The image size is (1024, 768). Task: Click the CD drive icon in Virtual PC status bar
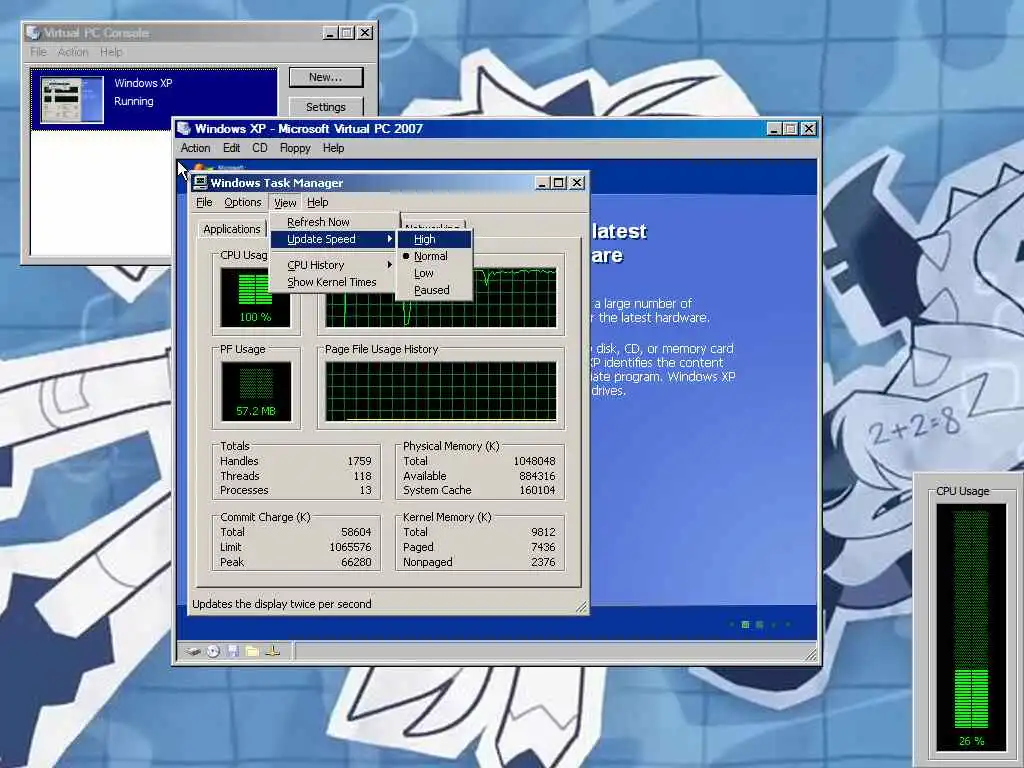tap(214, 651)
